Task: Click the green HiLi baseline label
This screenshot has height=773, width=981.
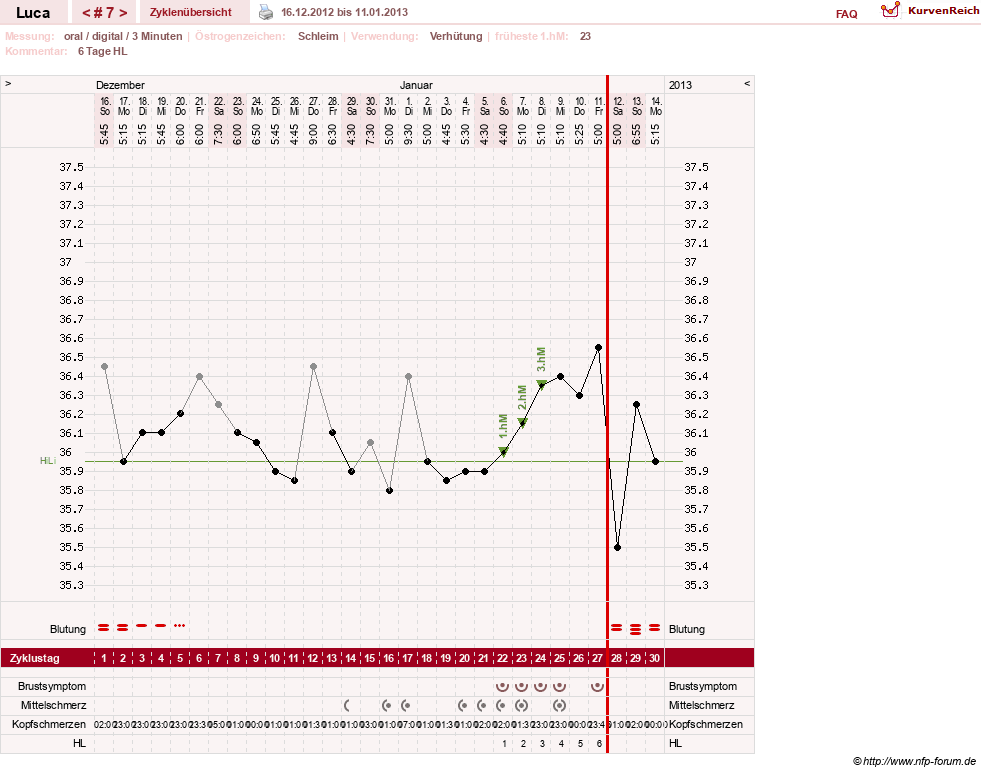Action: [48, 461]
